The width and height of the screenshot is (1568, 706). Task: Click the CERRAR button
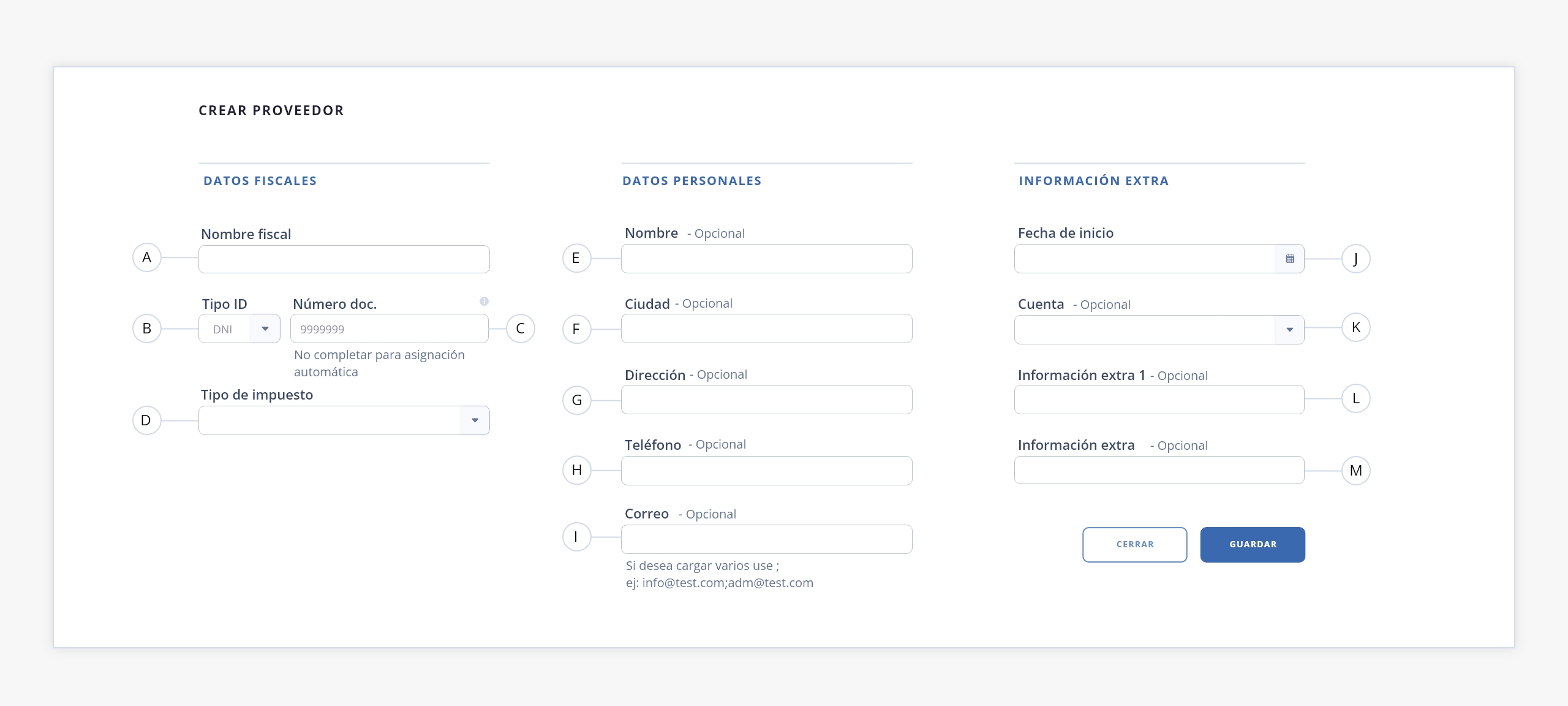1135,544
